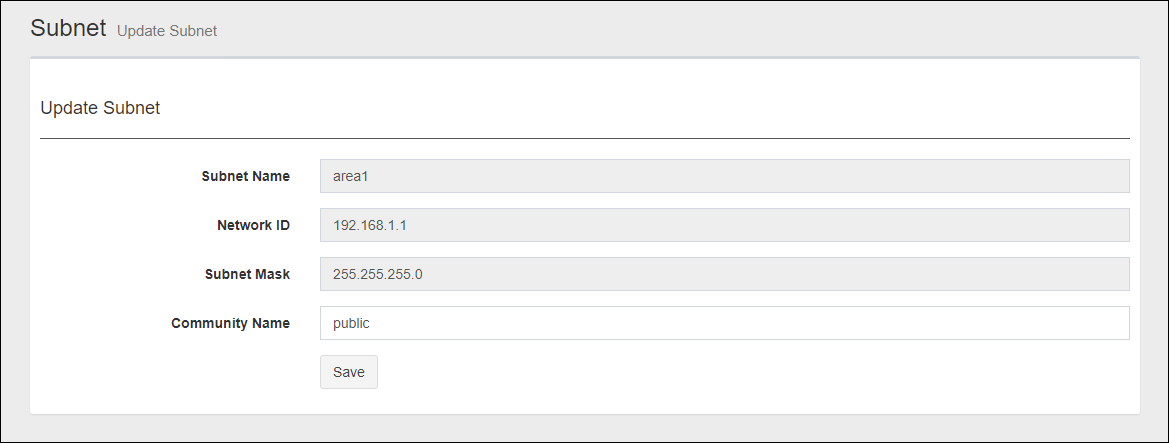1169x443 pixels.
Task: Click the Subnet Mask label
Action: coord(246,274)
